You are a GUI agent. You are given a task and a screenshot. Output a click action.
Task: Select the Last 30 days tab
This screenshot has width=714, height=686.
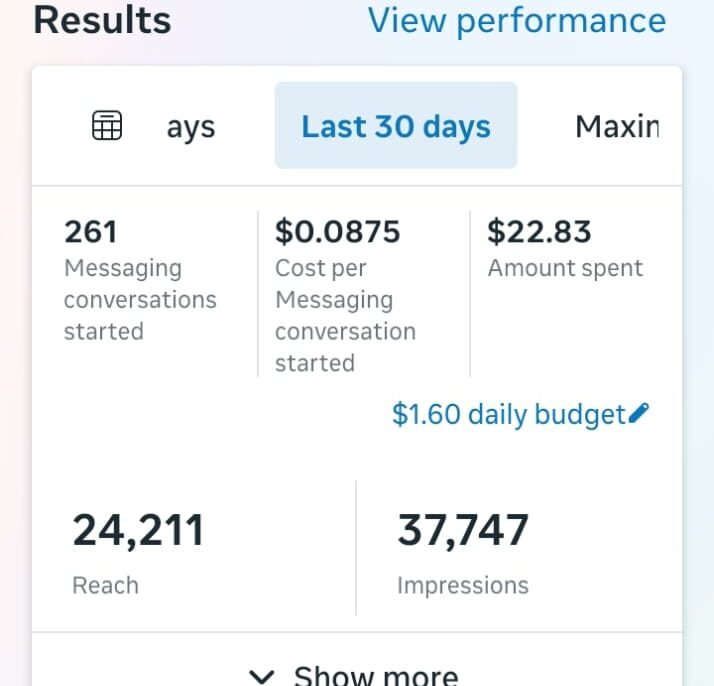tap(396, 127)
